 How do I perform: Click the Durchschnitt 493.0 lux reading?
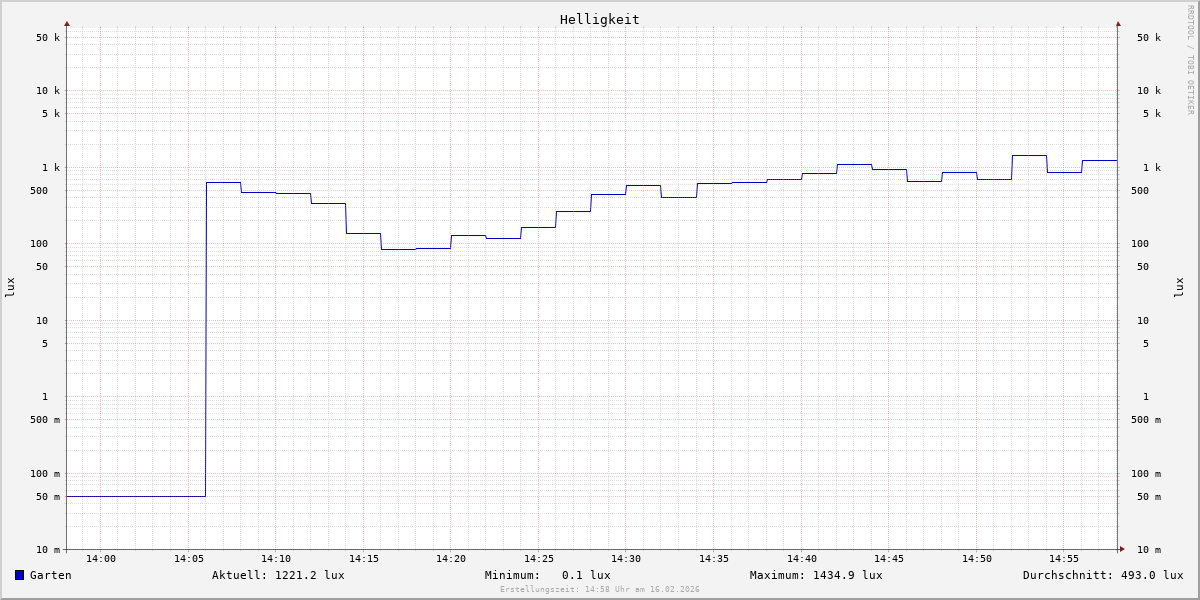[1102, 575]
